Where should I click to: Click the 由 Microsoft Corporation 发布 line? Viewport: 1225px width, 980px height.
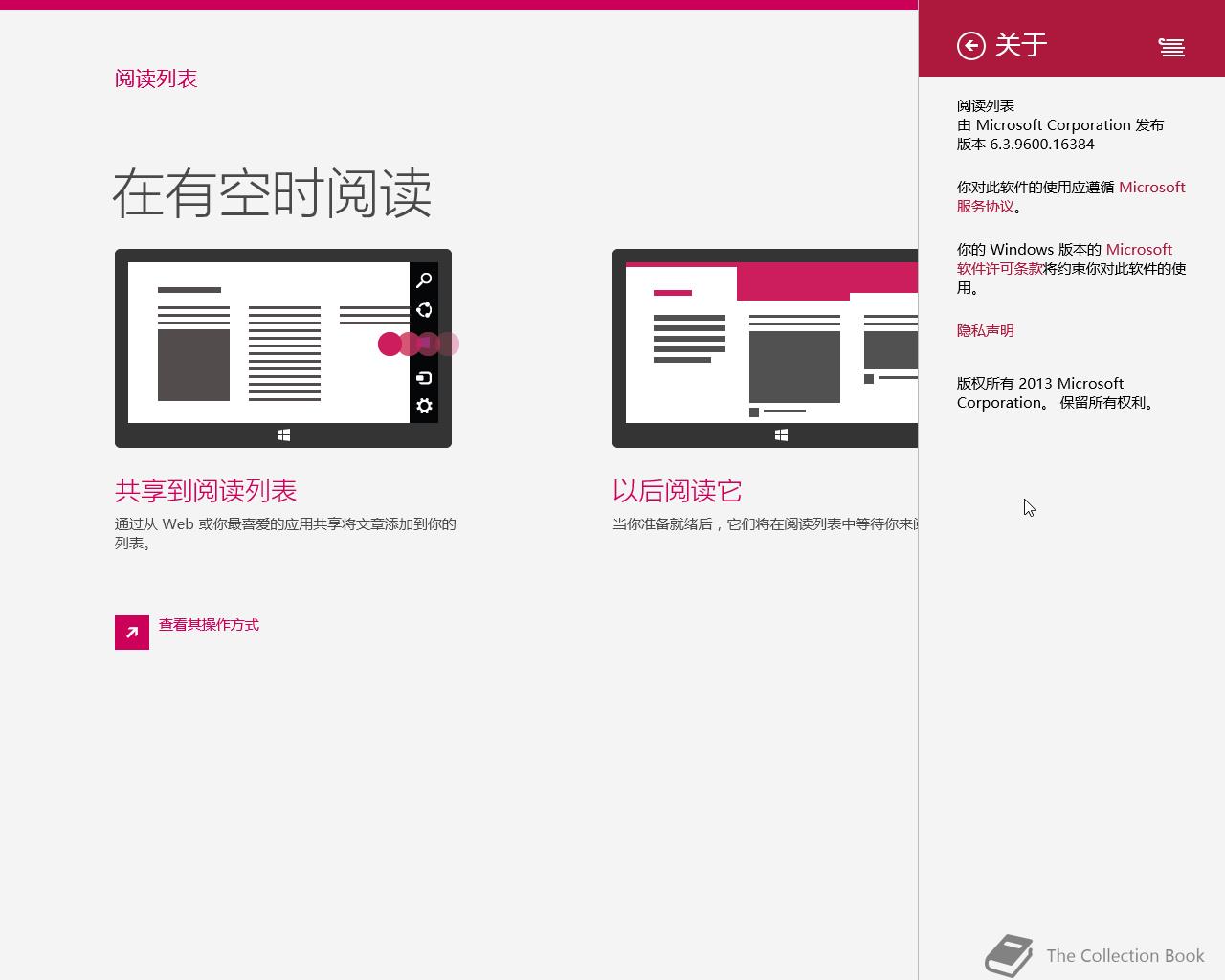[1060, 124]
